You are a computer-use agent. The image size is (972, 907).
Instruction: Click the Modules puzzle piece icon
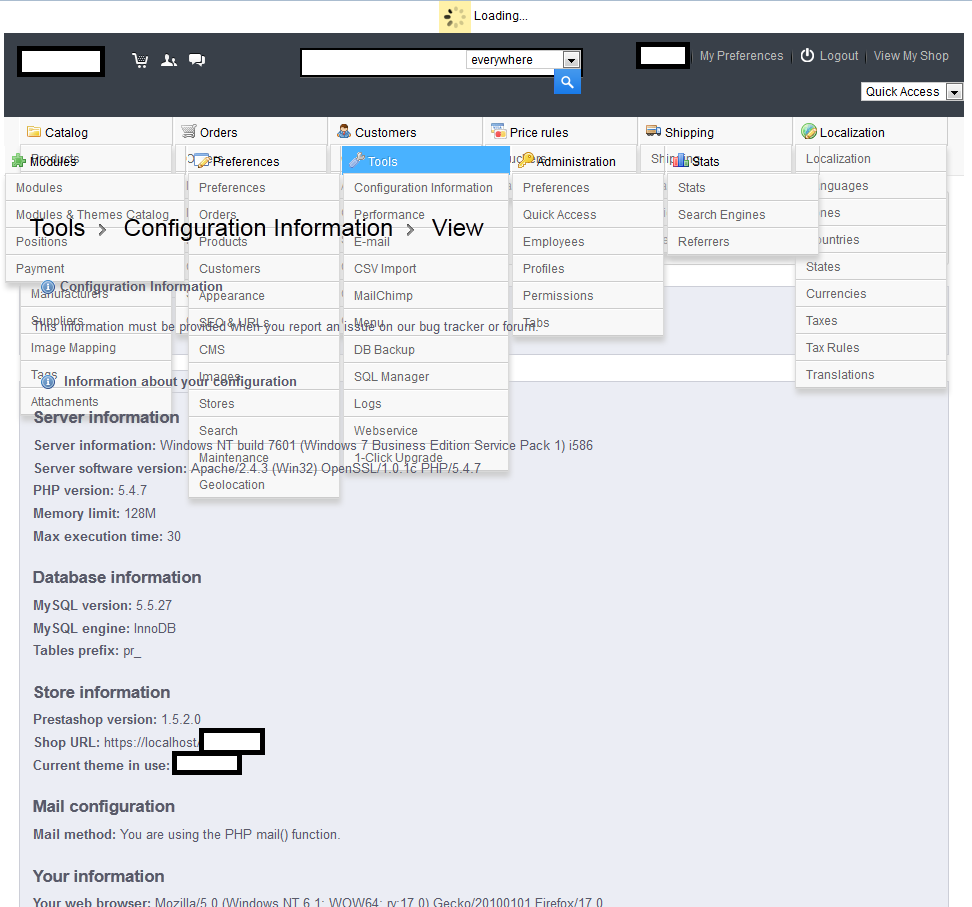coord(19,161)
